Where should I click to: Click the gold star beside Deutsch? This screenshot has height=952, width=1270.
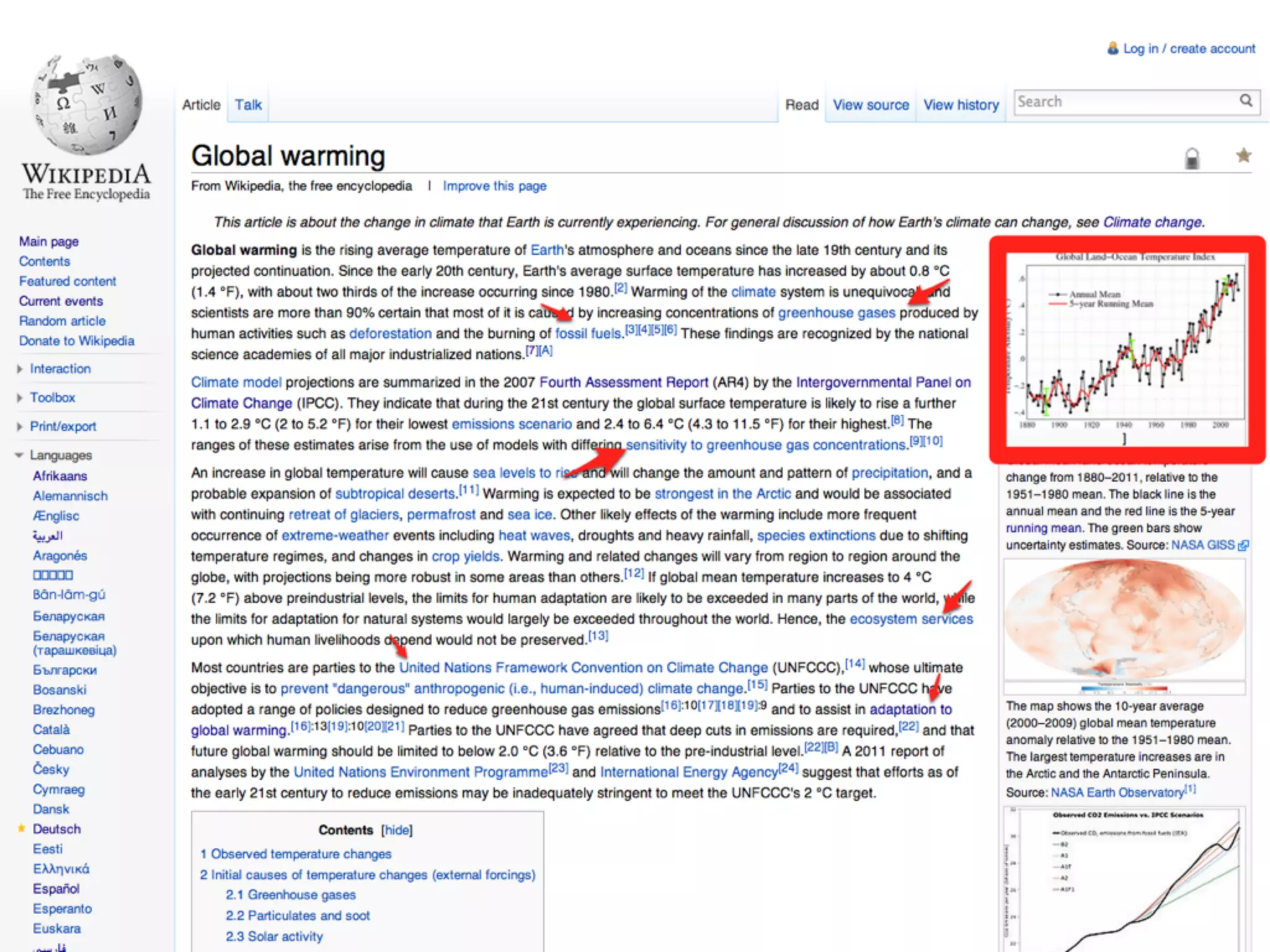coord(22,828)
